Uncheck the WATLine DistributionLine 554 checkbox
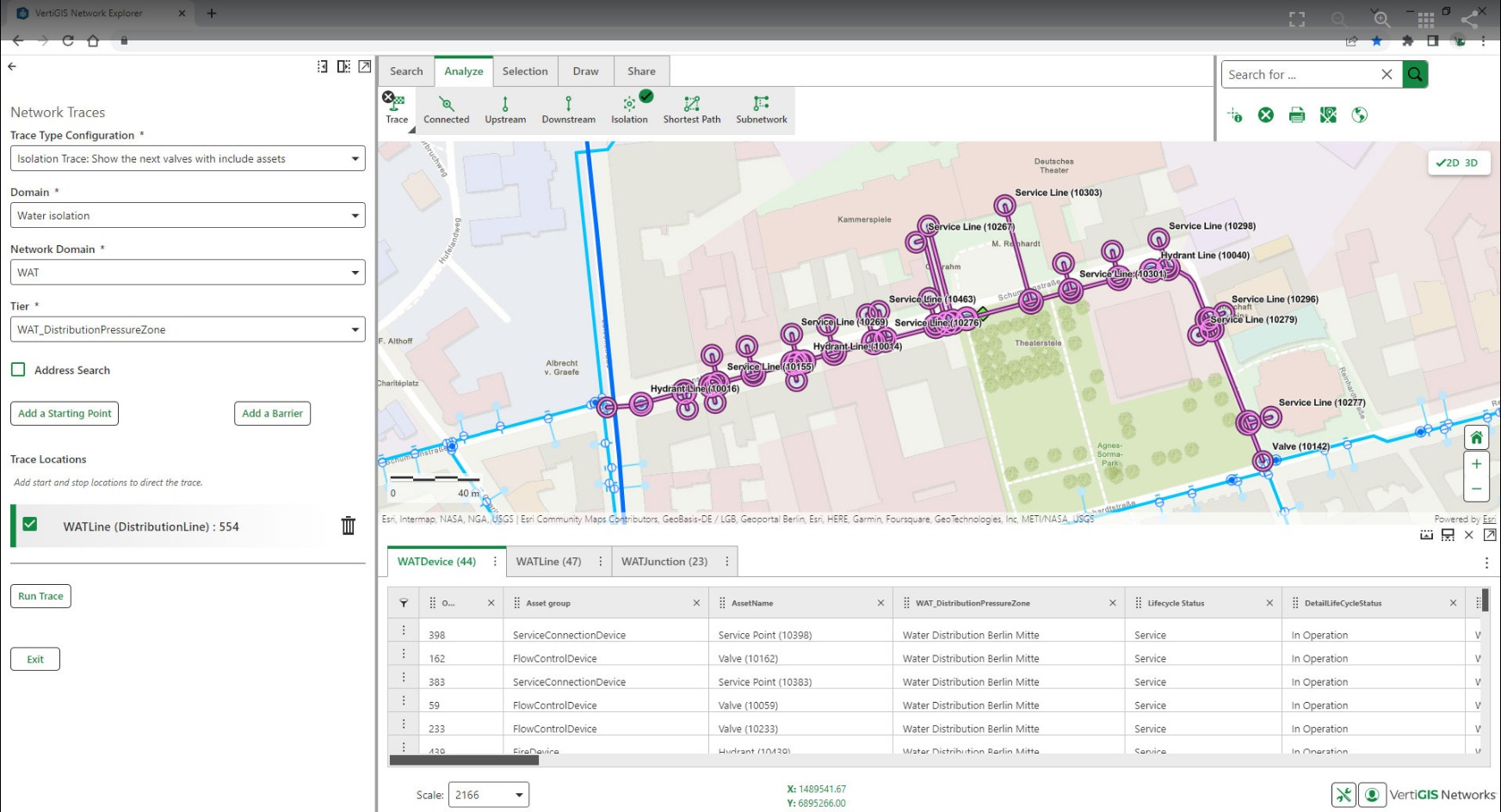1501x812 pixels. click(30, 524)
